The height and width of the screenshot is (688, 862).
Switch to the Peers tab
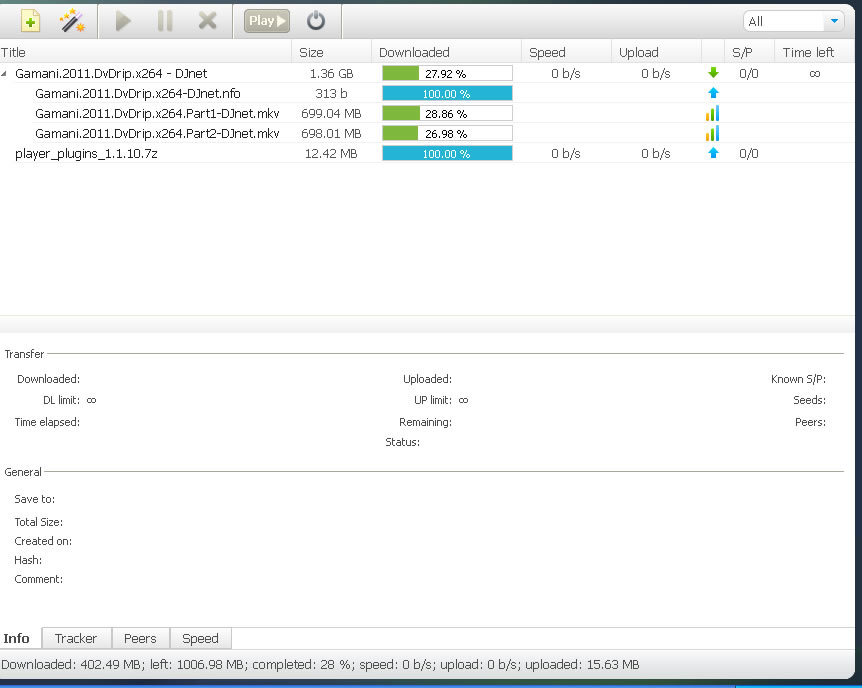tap(141, 639)
